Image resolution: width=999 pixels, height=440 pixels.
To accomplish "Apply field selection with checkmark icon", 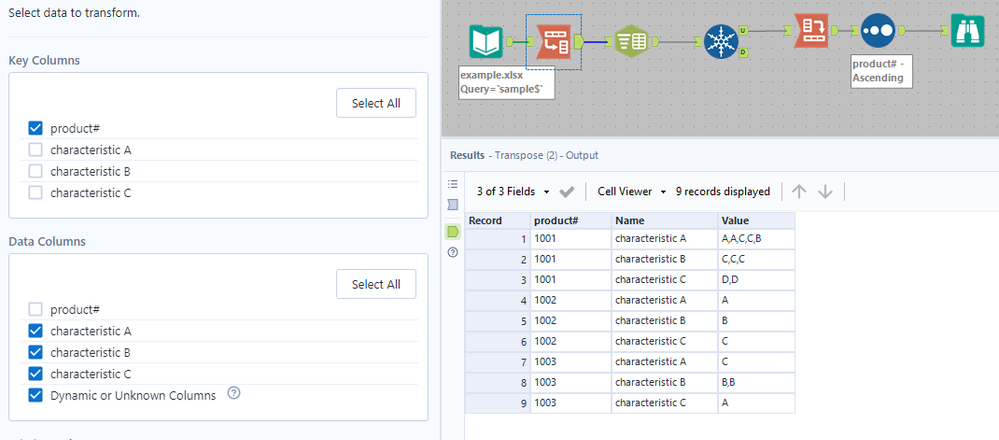I will click(x=566, y=192).
